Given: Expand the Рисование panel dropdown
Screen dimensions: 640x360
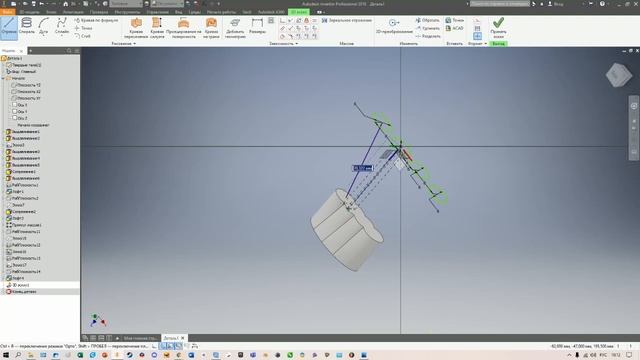Looking at the screenshot, I should coord(124,43).
